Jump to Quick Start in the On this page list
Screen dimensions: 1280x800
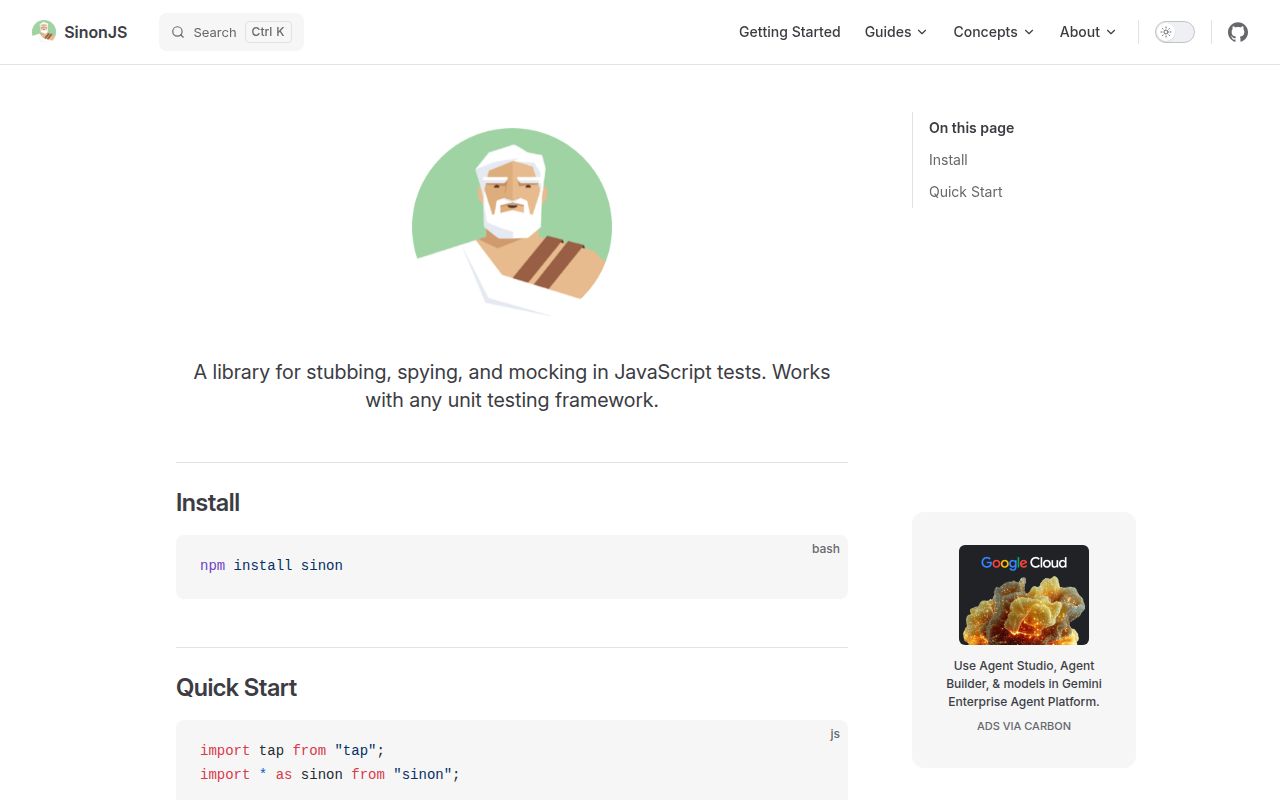click(965, 192)
